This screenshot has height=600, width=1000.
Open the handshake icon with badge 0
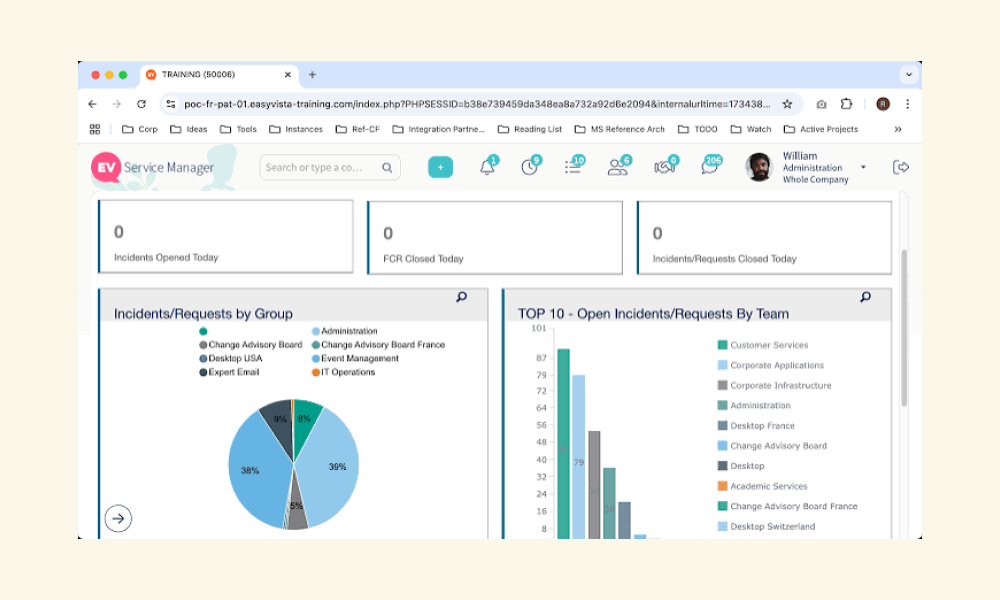pyautogui.click(x=665, y=167)
